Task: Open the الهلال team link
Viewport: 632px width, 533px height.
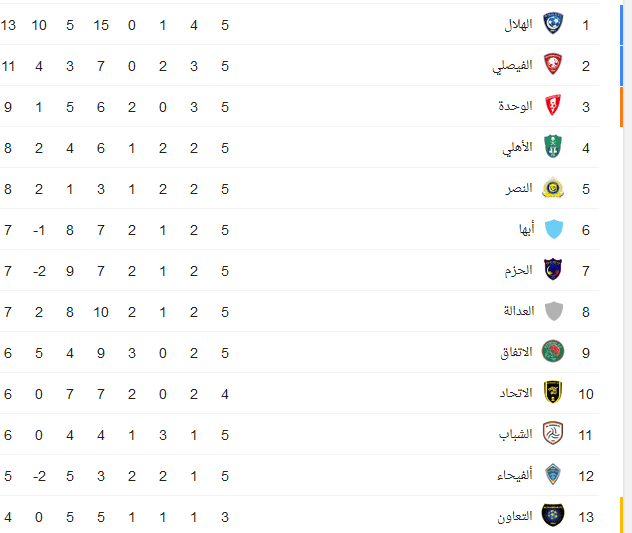Action: coord(518,25)
